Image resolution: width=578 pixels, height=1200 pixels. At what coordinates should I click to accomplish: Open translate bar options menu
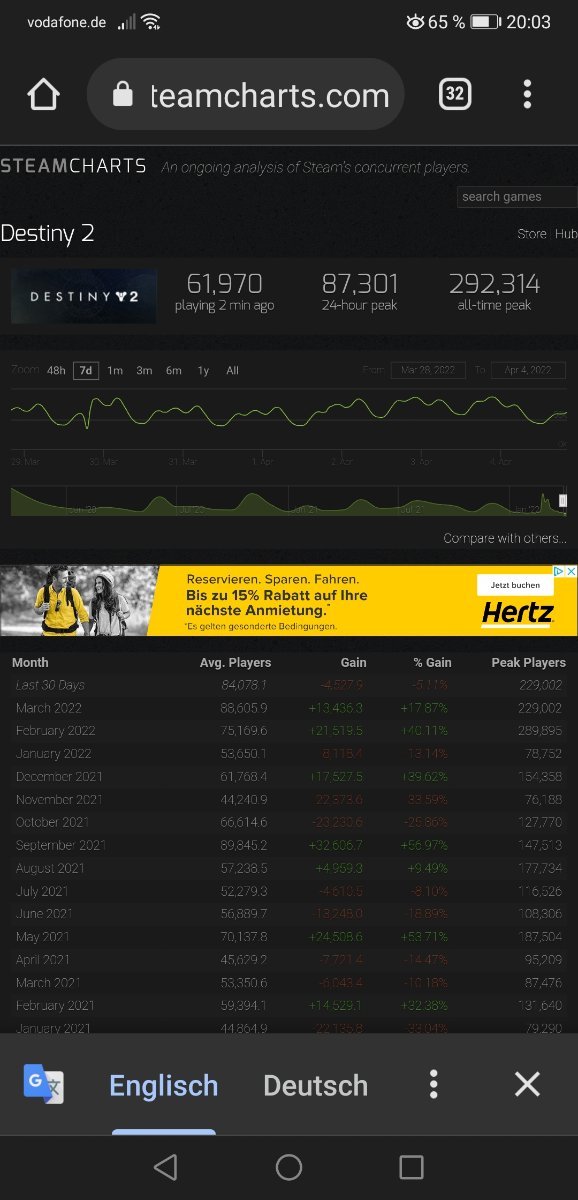click(x=433, y=1084)
